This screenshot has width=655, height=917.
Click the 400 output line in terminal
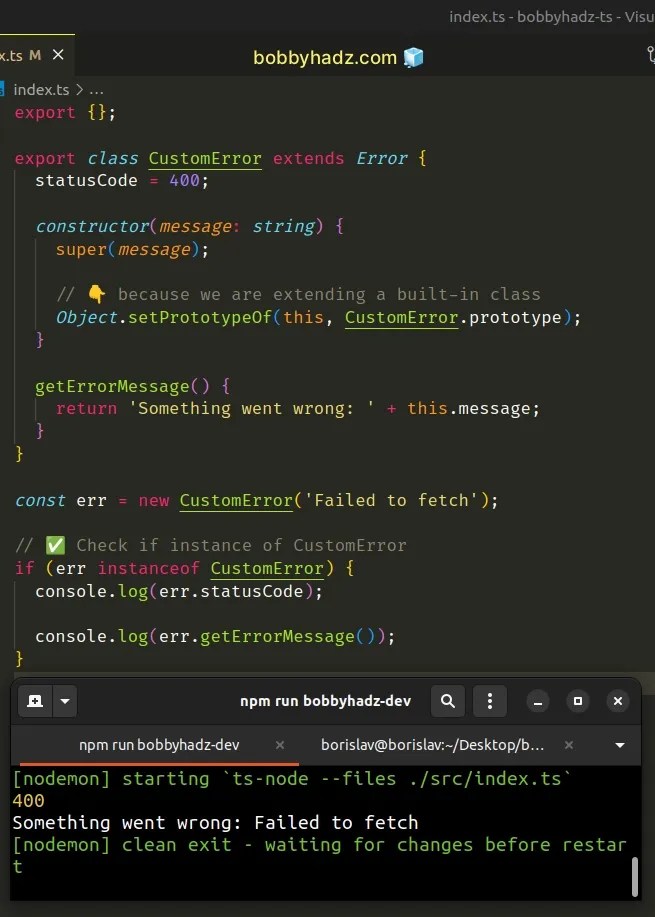click(x=28, y=801)
